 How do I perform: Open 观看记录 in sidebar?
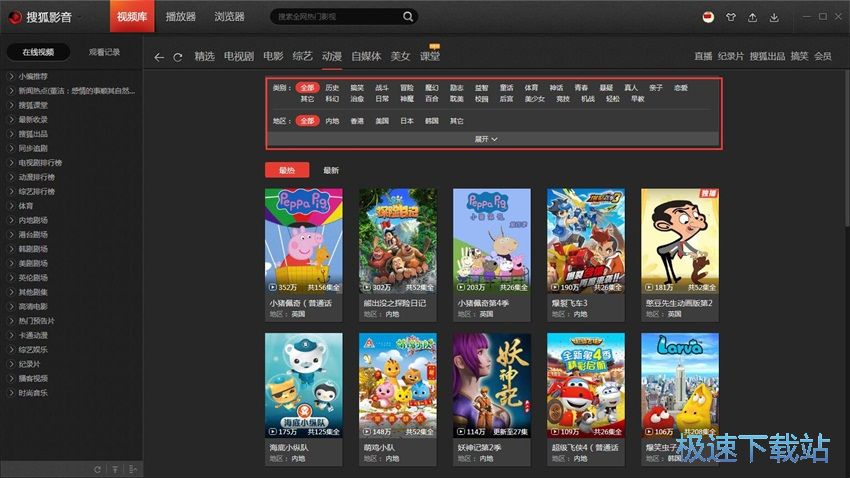[x=104, y=52]
